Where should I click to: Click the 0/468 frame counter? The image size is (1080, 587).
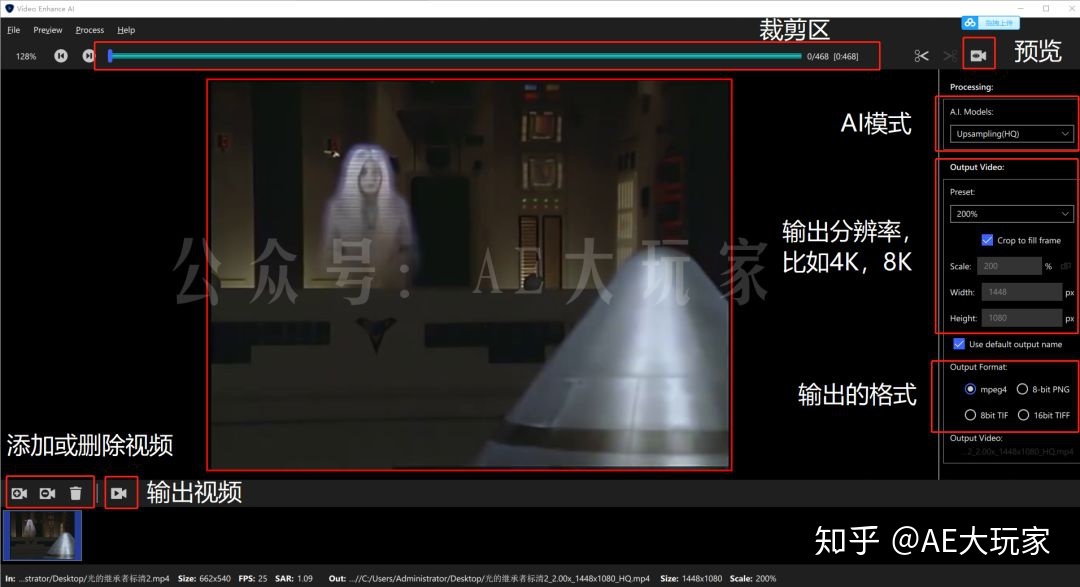pos(818,56)
